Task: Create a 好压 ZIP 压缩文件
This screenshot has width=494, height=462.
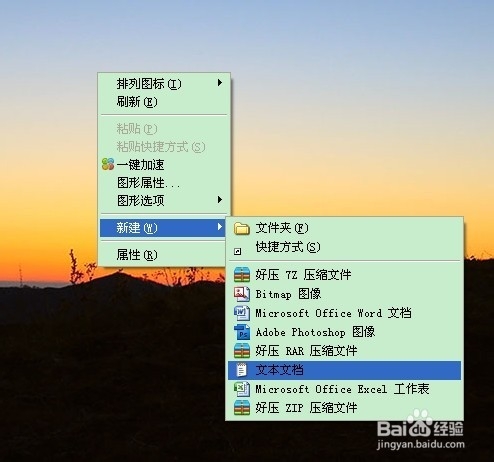Action: (x=344, y=408)
